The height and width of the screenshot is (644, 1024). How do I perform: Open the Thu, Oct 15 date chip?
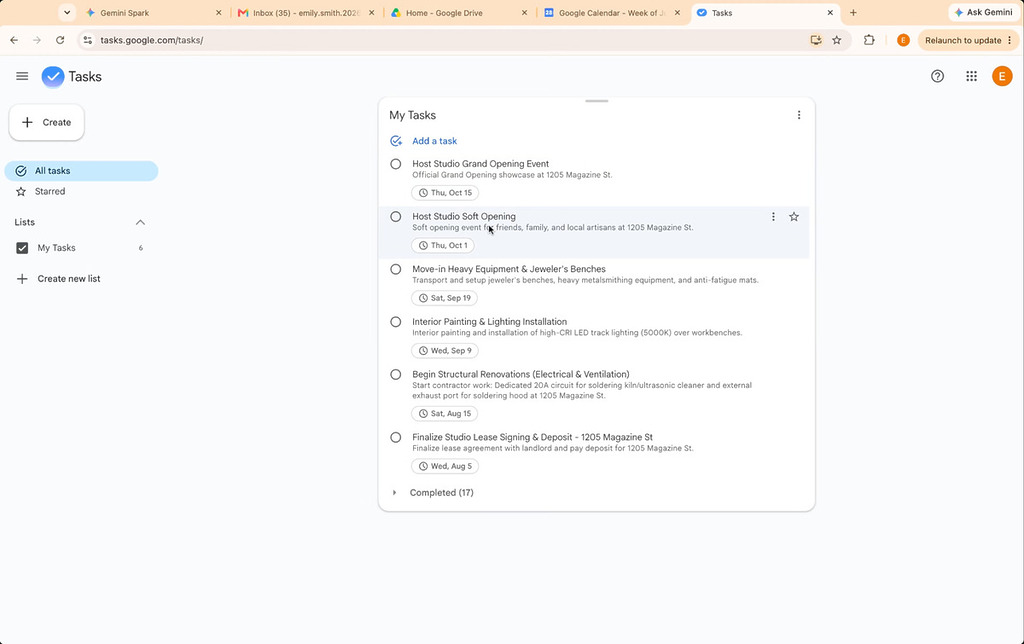click(445, 193)
